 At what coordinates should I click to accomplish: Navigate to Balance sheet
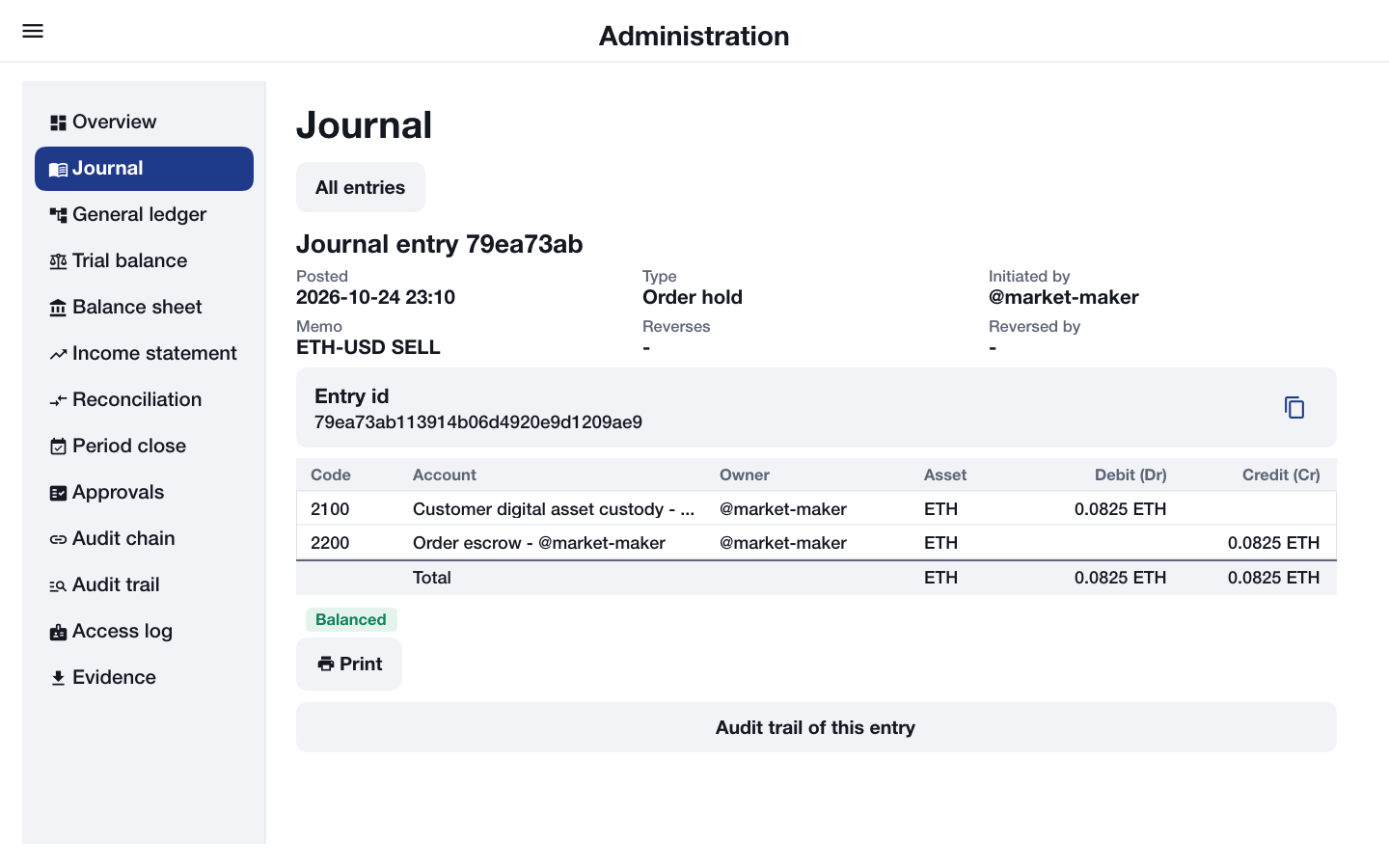coord(144,307)
